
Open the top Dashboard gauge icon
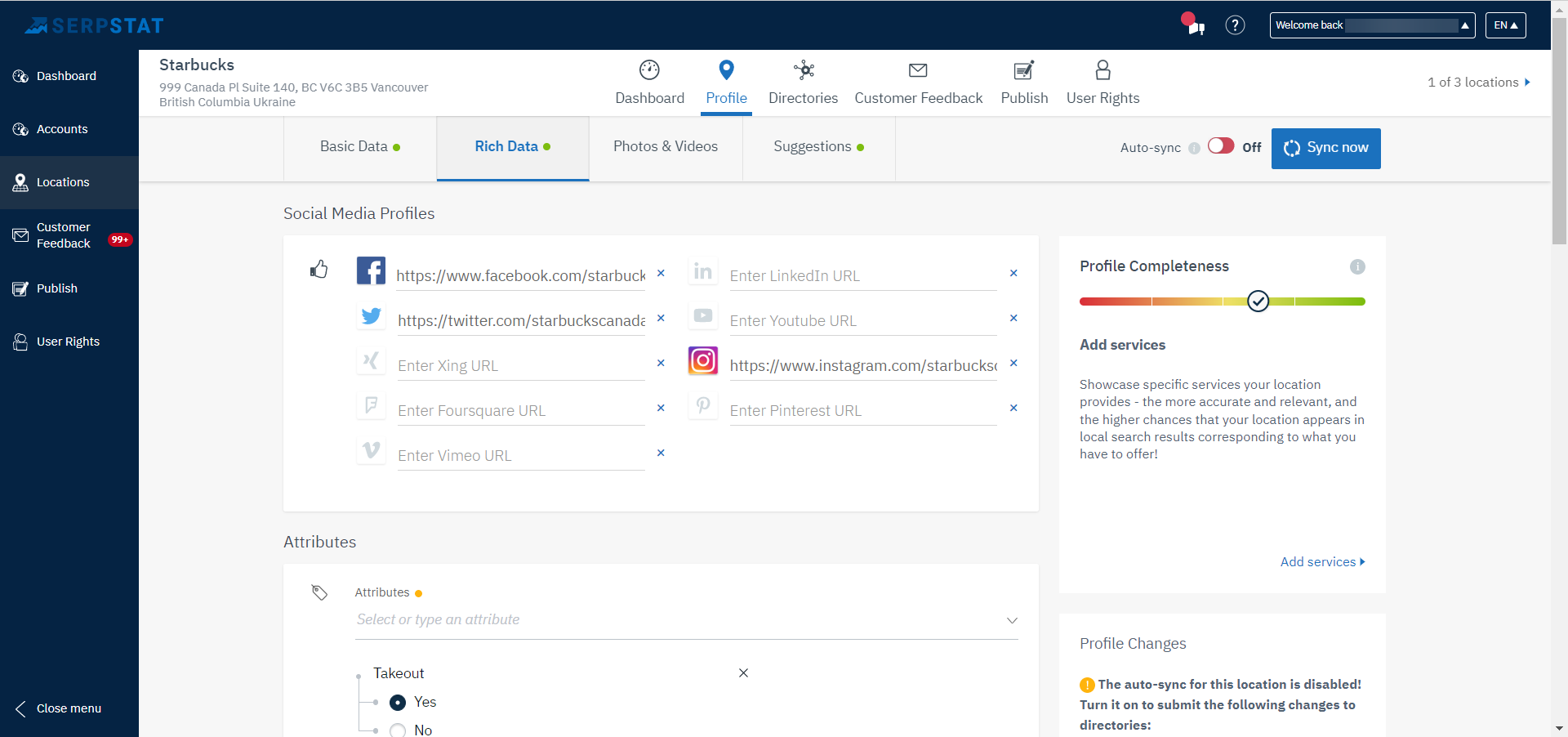pos(649,70)
